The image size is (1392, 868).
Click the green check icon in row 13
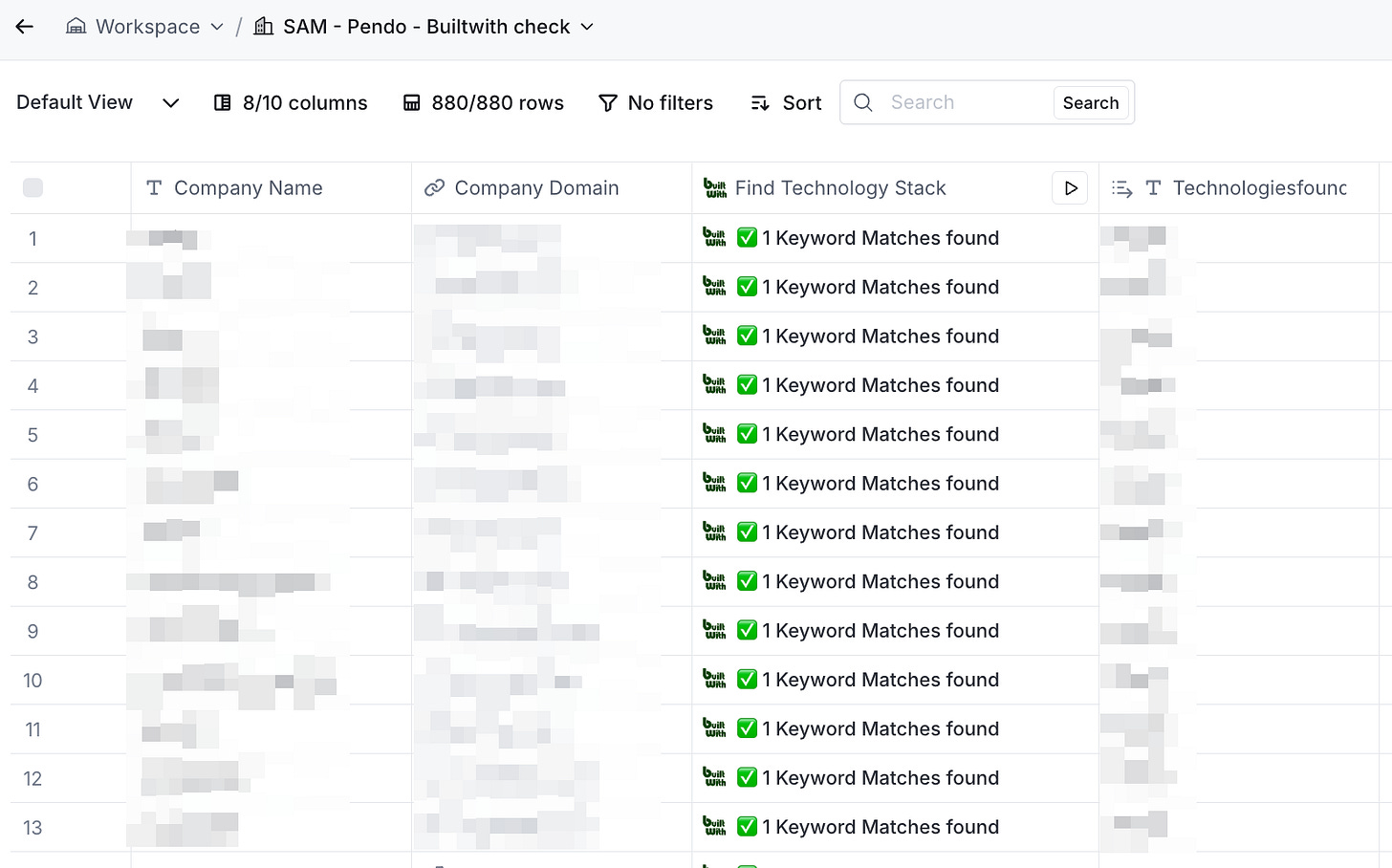pos(748,827)
